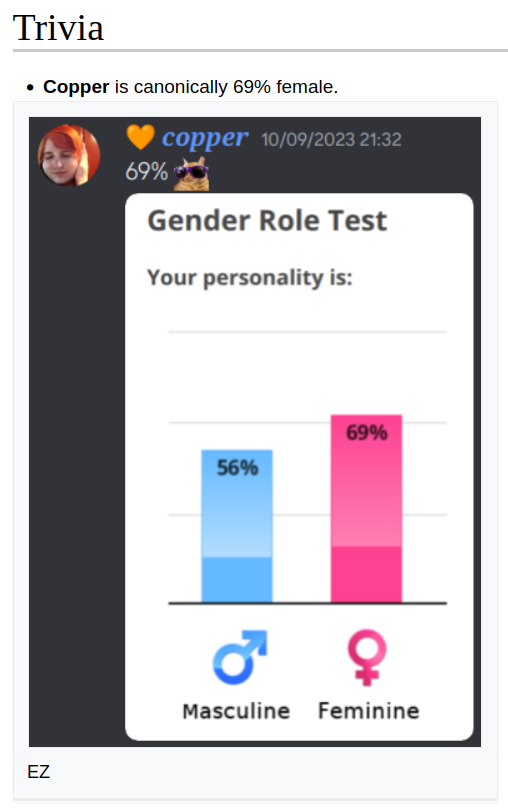
Task: Click the blue Masculine 56% bar
Action: coord(237,526)
